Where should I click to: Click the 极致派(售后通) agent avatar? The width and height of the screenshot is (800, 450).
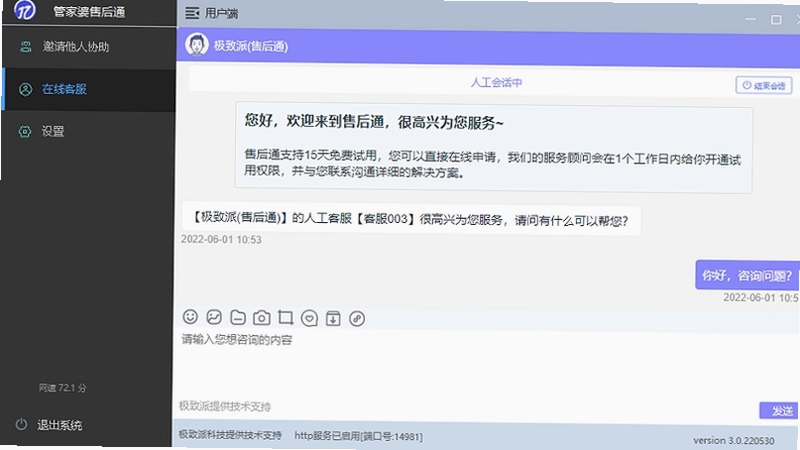tap(196, 44)
